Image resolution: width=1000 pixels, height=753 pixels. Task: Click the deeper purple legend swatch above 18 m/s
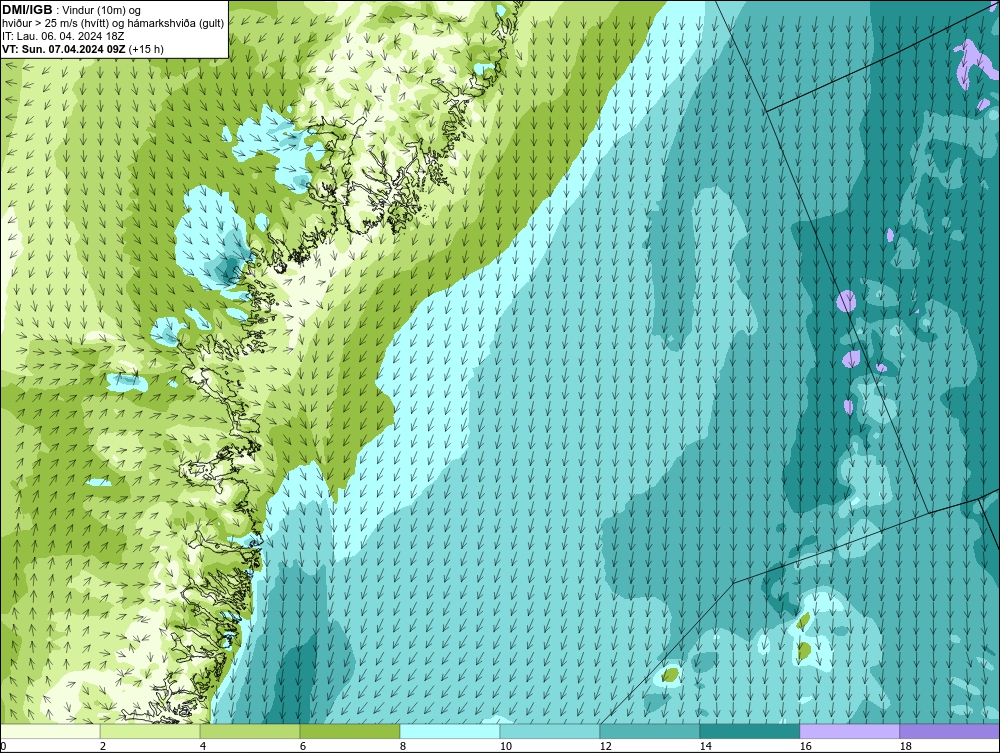pos(950,731)
